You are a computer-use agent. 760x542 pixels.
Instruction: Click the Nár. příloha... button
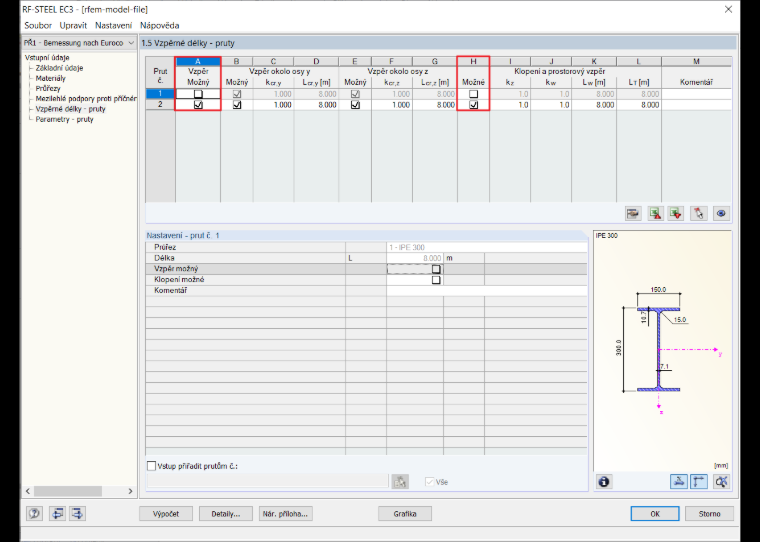pyautogui.click(x=285, y=513)
